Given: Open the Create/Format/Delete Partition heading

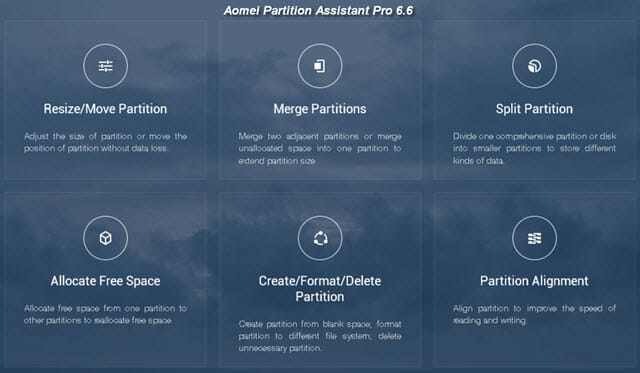Looking at the screenshot, I should [x=320, y=289].
